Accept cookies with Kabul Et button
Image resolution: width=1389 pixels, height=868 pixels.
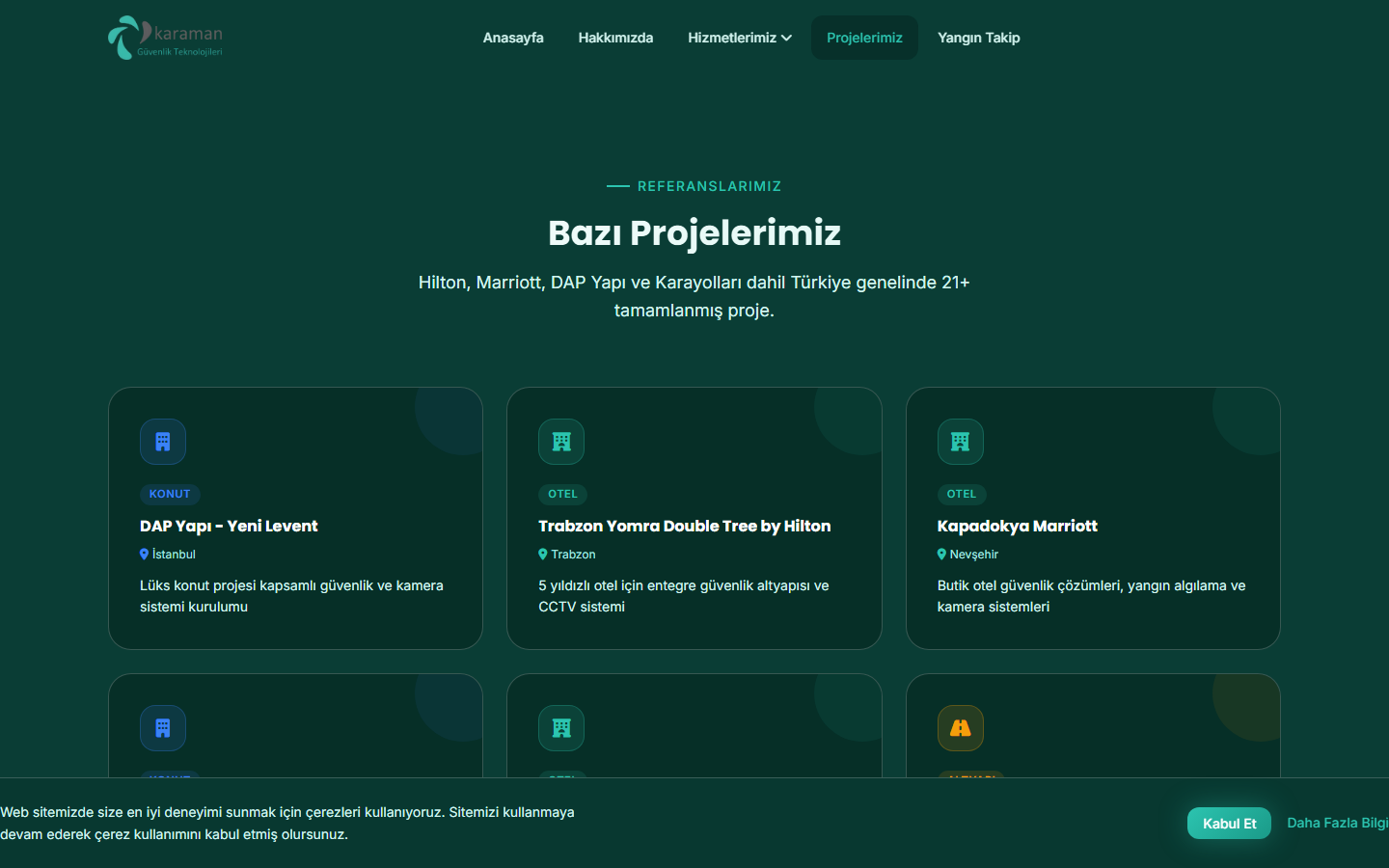coord(1229,824)
